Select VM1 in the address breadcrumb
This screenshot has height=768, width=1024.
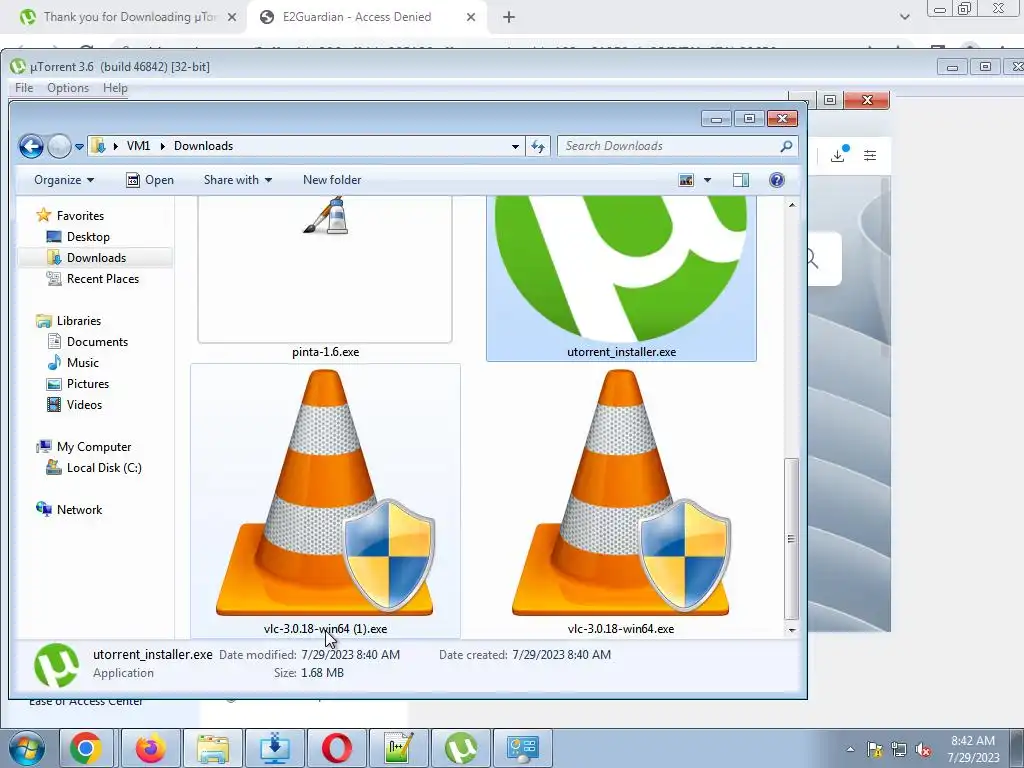coord(138,146)
